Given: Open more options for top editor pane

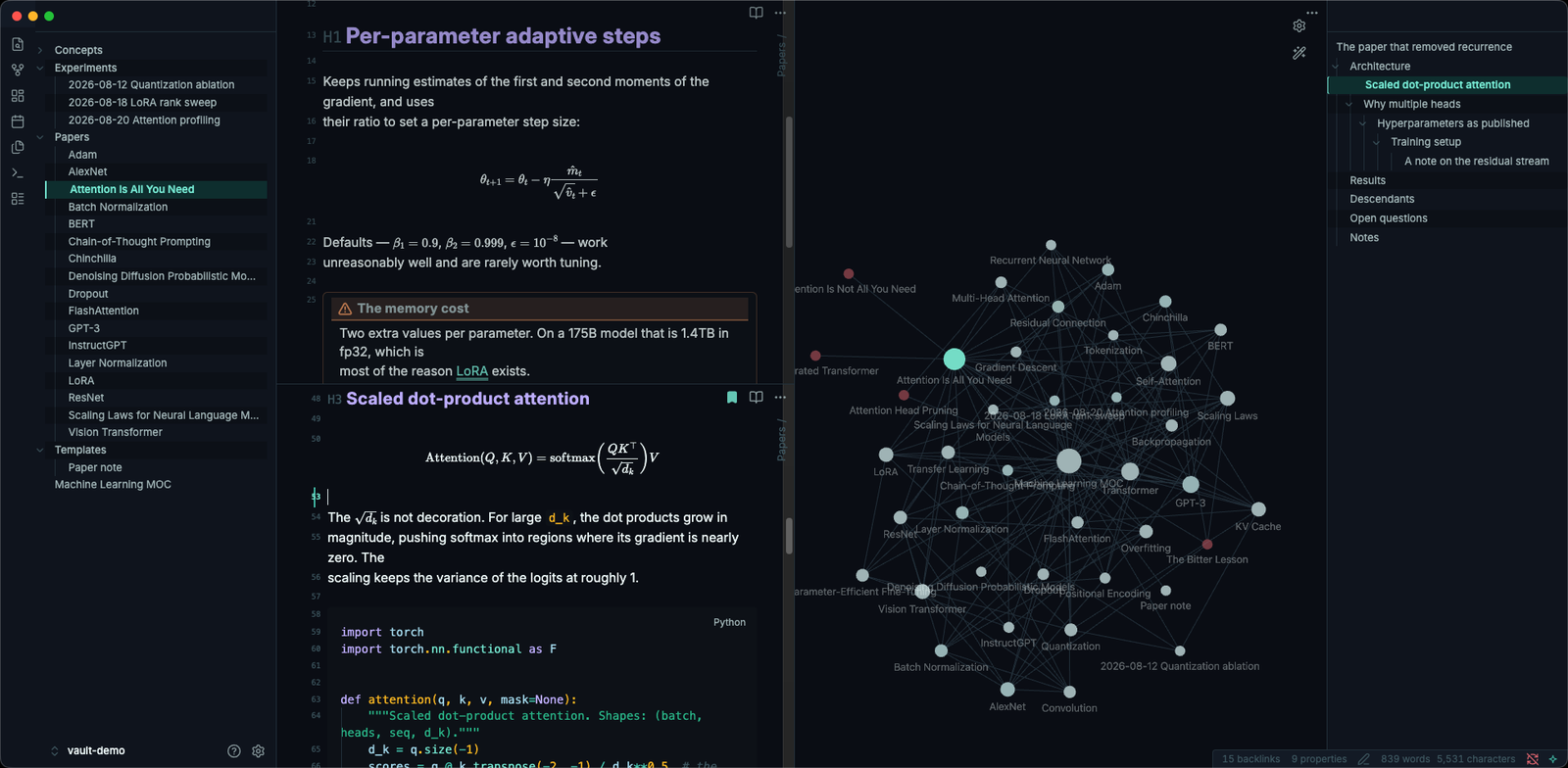Looking at the screenshot, I should coord(780,13).
